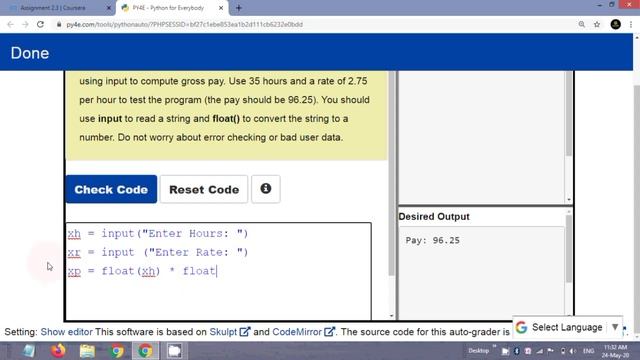Image resolution: width=640 pixels, height=360 pixels.
Task: Click the output panel scroll down arrow
Action: (569, 200)
